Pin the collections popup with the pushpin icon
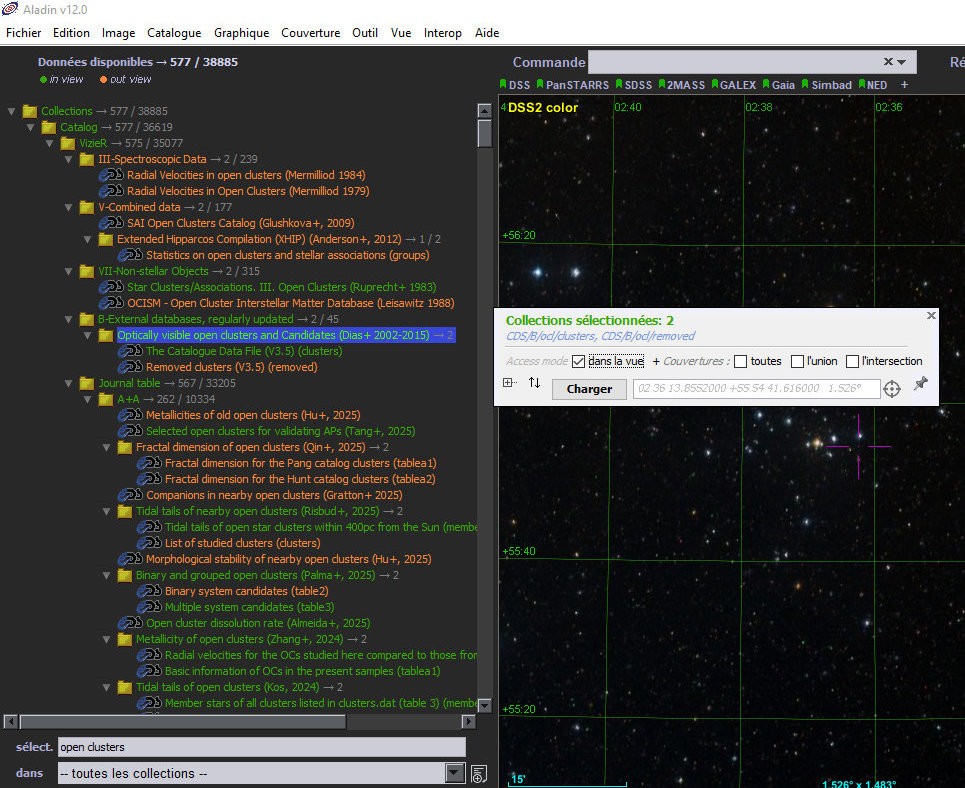965x788 pixels. [x=920, y=384]
